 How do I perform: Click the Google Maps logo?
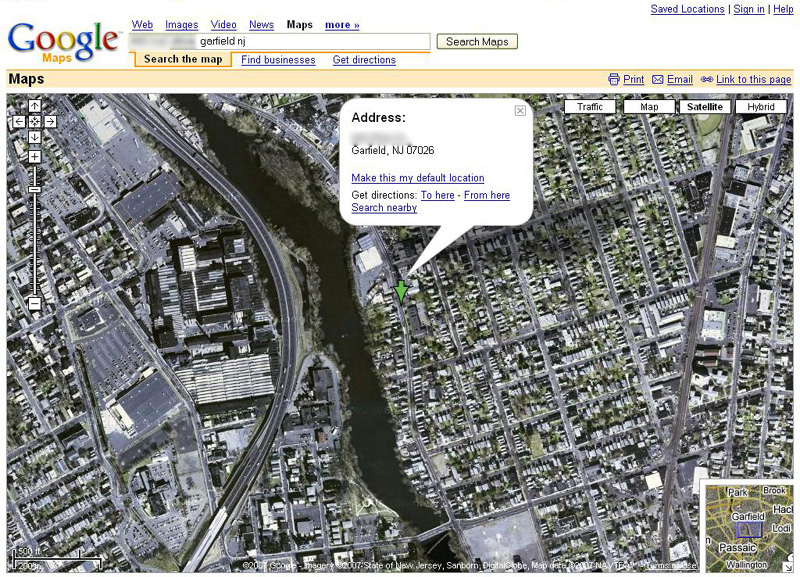pos(63,43)
